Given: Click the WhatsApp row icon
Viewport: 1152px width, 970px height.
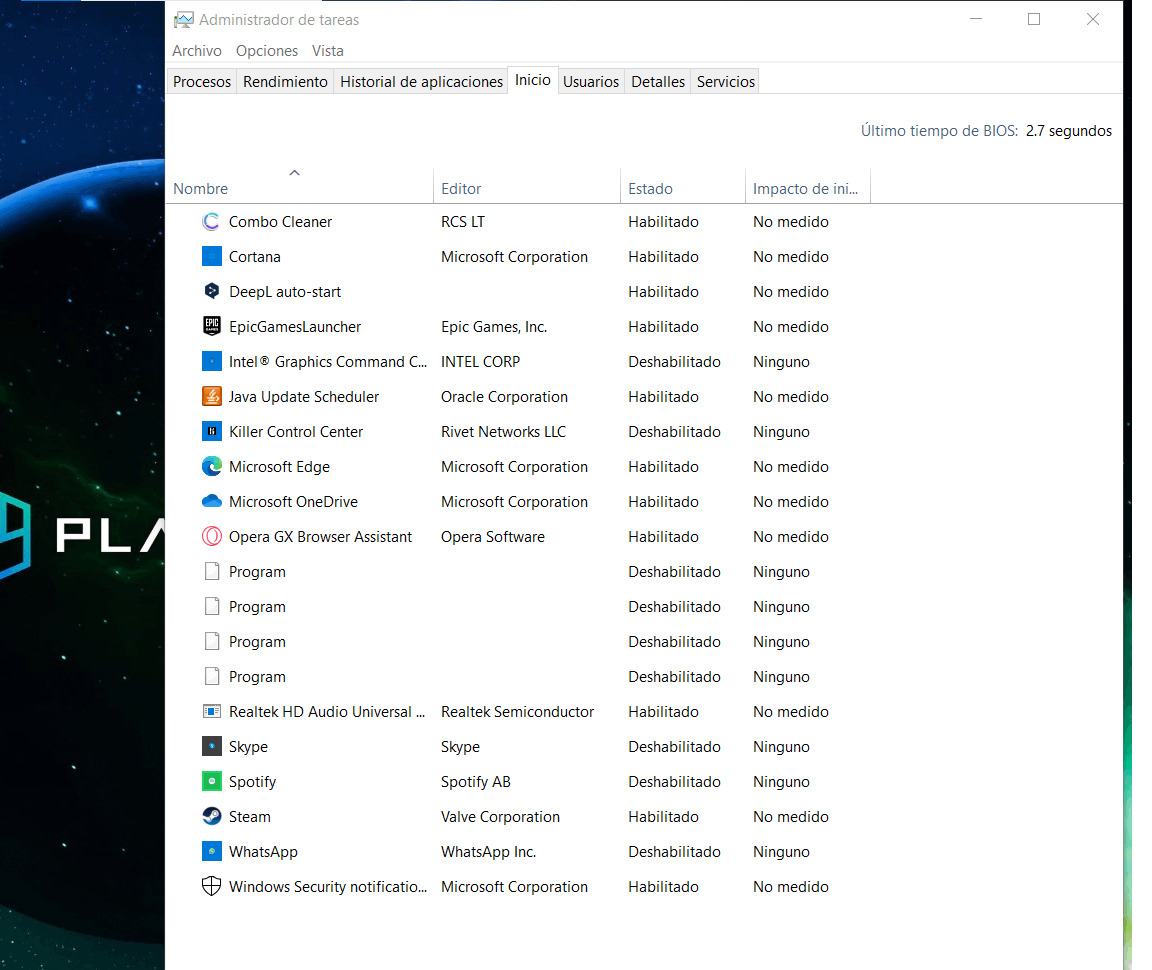Looking at the screenshot, I should click(212, 852).
